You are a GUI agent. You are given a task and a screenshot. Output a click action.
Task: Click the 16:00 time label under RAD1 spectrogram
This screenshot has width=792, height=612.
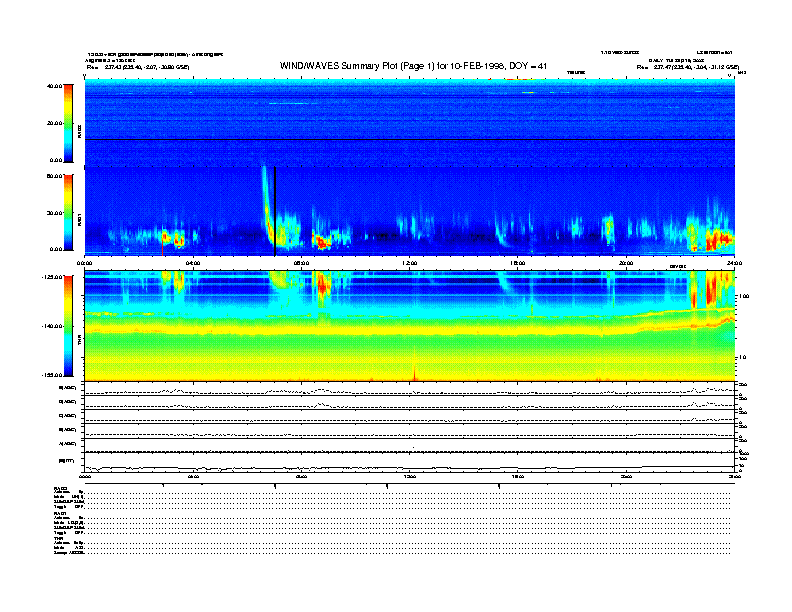point(518,263)
